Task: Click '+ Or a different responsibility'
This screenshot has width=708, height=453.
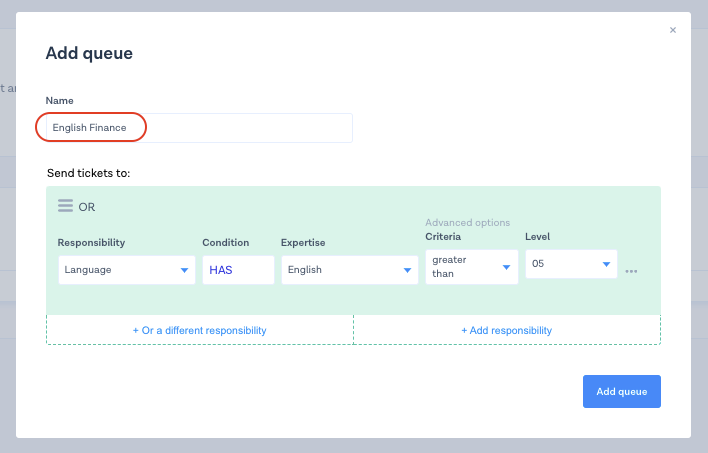Action: tap(200, 330)
